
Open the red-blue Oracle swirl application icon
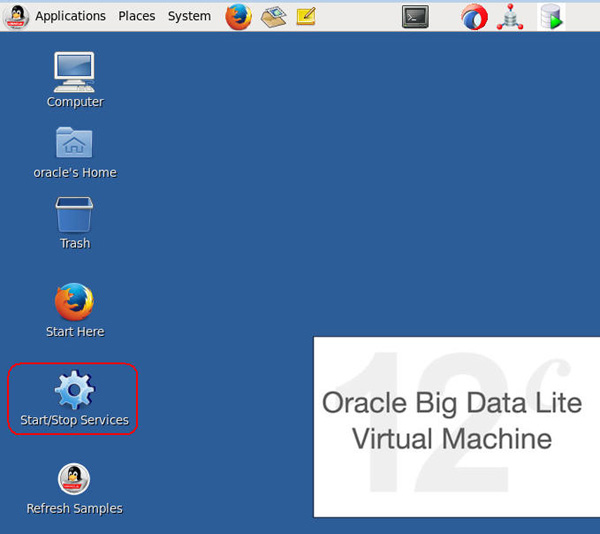tap(474, 17)
